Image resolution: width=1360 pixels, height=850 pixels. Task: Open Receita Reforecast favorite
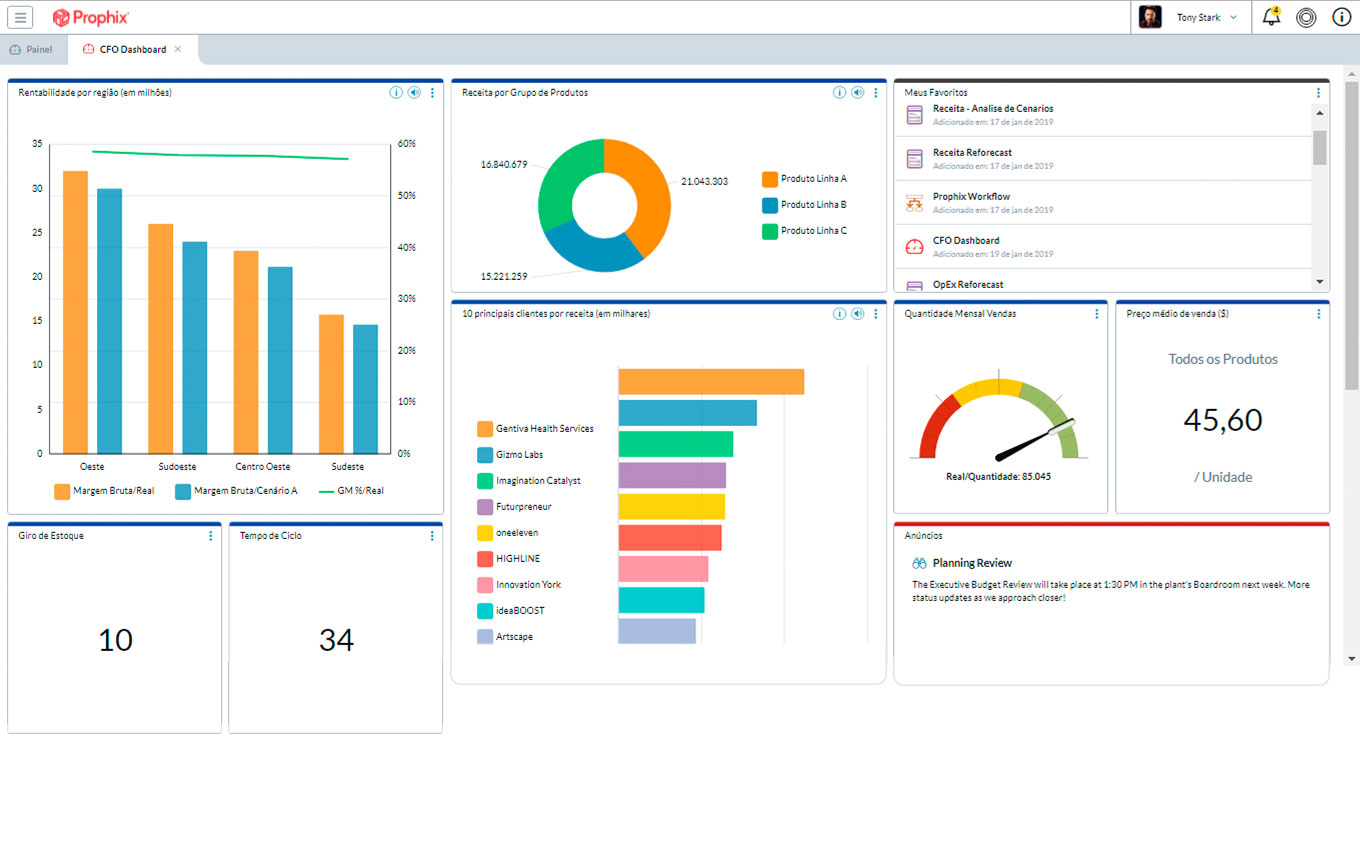[x=972, y=153]
